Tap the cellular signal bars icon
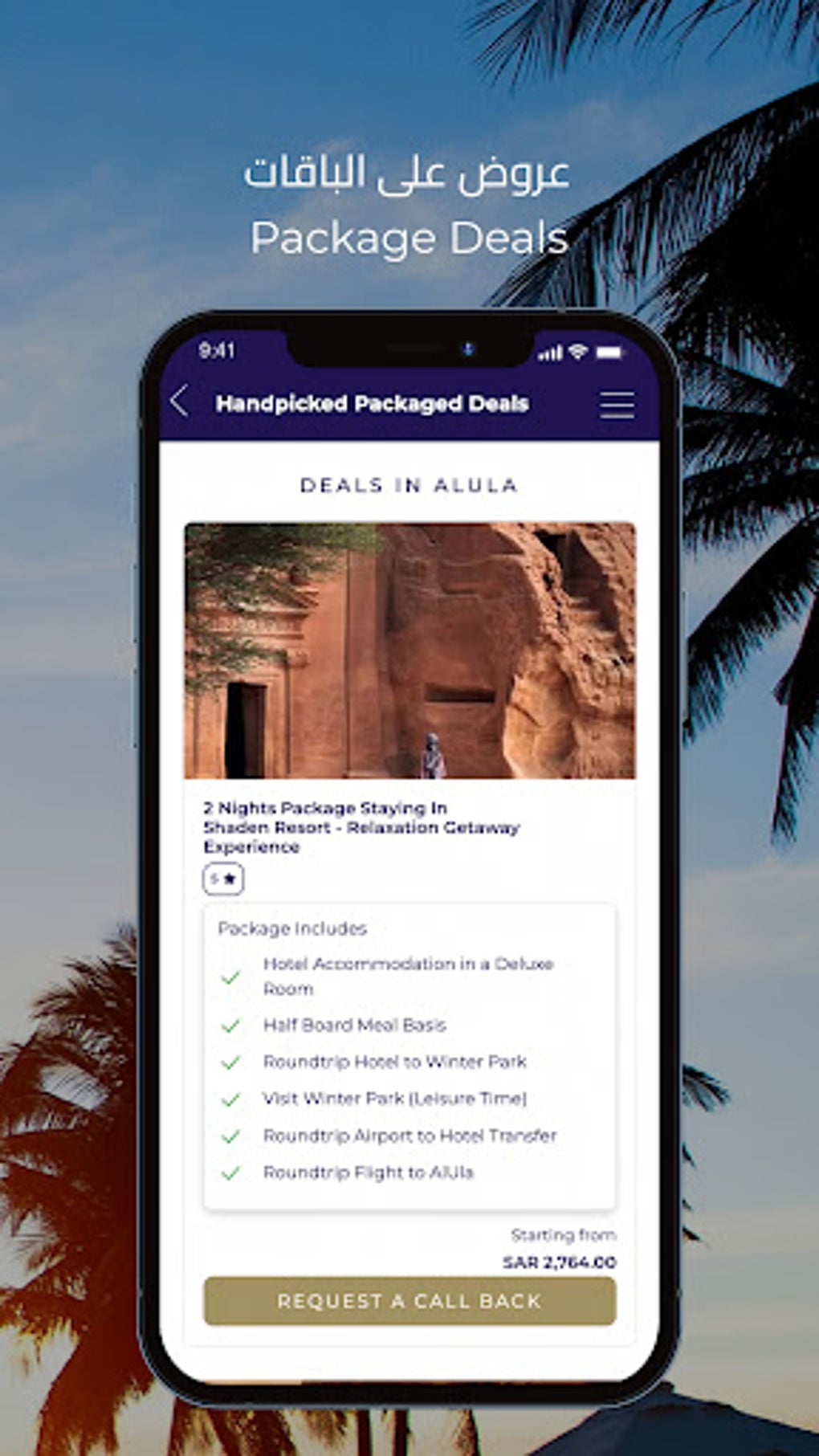 tap(550, 353)
